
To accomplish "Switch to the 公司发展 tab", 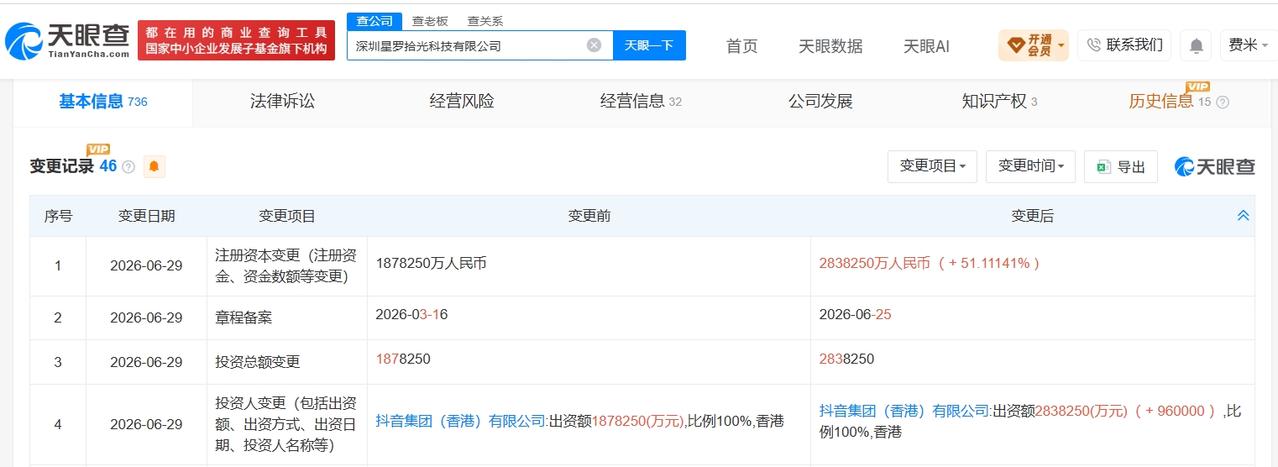I will [820, 101].
